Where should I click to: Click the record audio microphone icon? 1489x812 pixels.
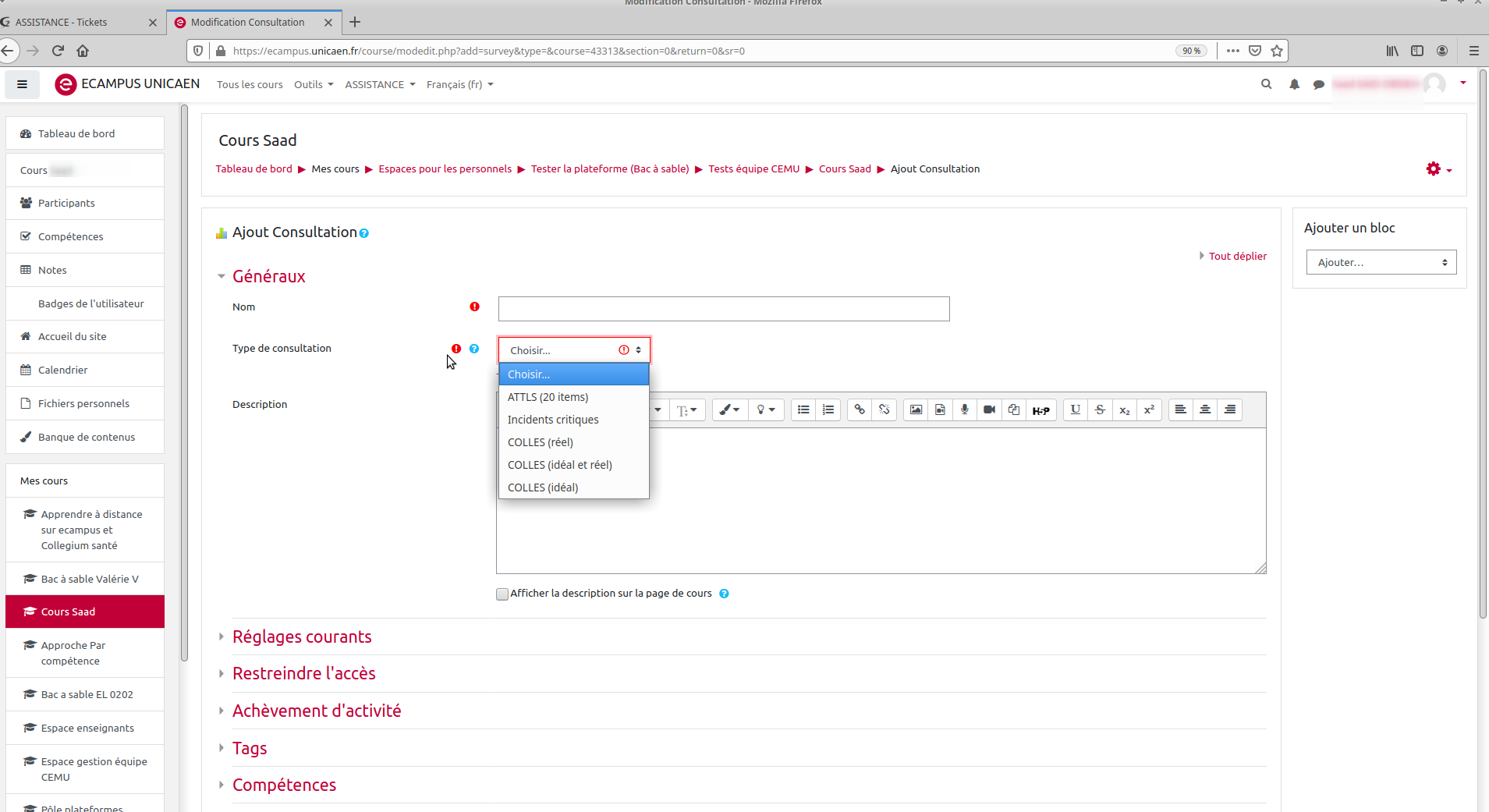[965, 410]
